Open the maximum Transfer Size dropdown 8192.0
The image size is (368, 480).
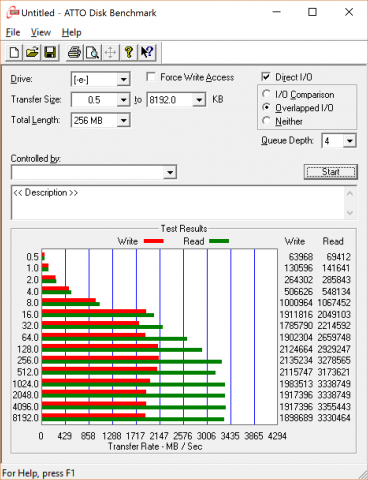pos(199,100)
